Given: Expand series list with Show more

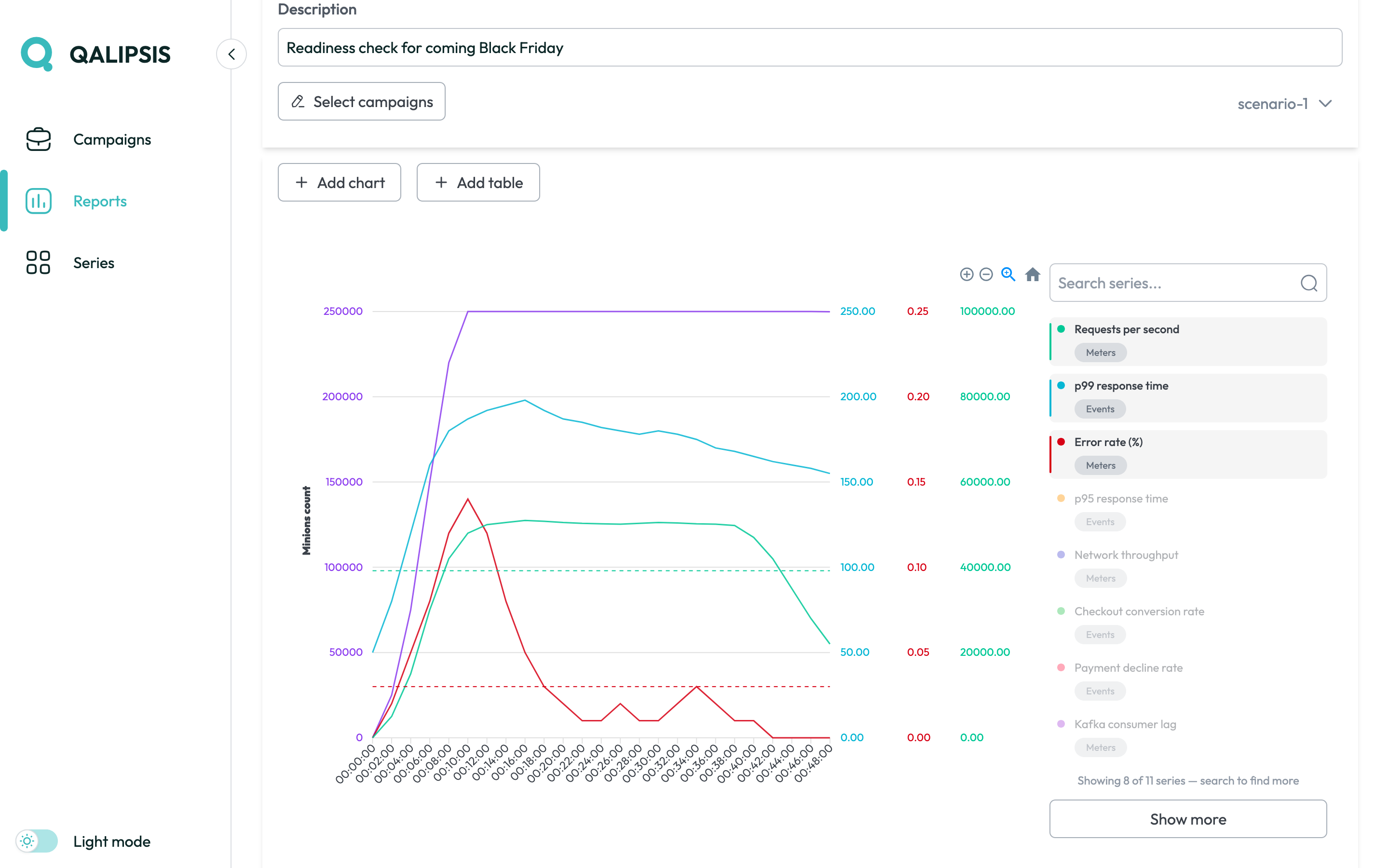Looking at the screenshot, I should pos(1188,819).
